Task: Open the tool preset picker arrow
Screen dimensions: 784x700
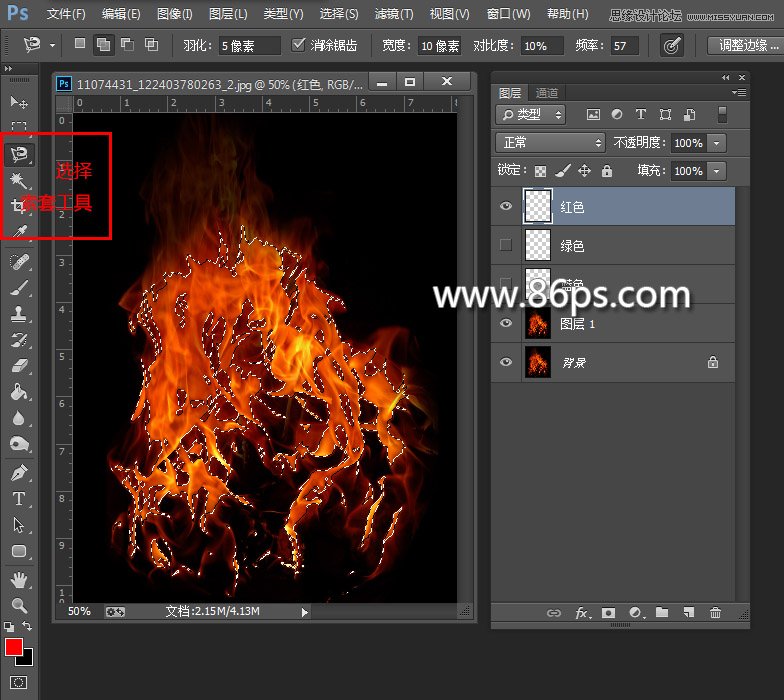Action: [52, 46]
